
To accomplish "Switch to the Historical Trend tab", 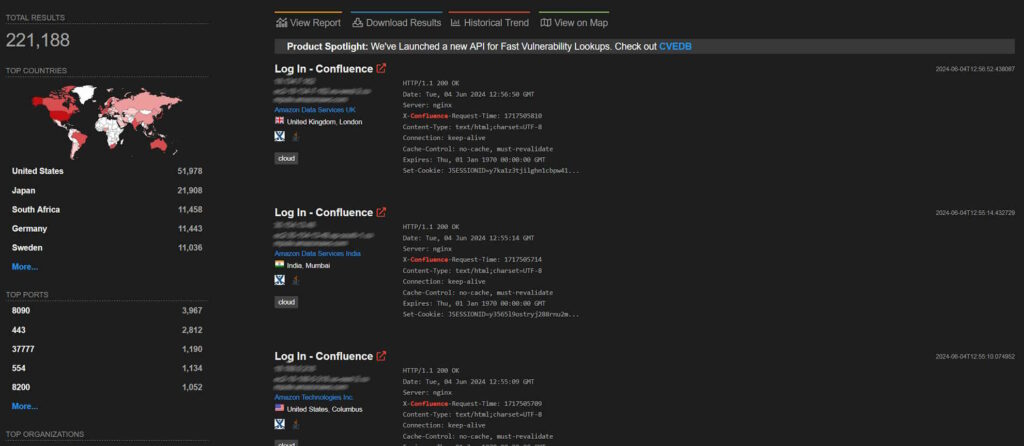I will (x=489, y=23).
